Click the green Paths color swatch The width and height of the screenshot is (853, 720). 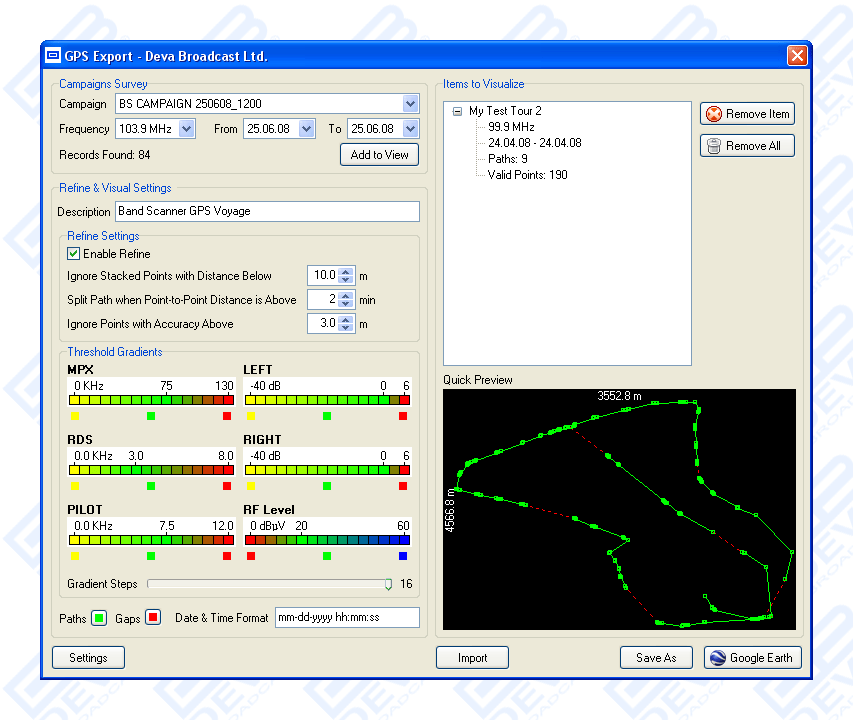coord(99,618)
